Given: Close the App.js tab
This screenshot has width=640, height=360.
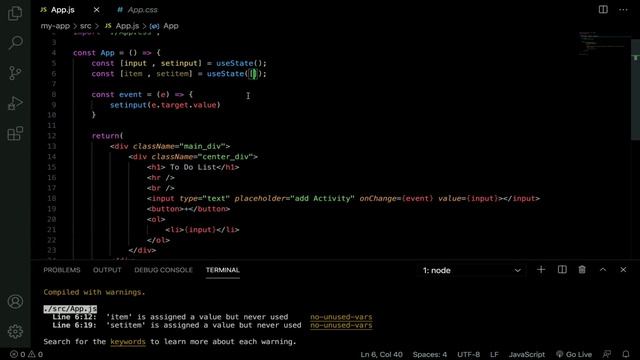Looking at the screenshot, I should pyautogui.click(x=96, y=10).
